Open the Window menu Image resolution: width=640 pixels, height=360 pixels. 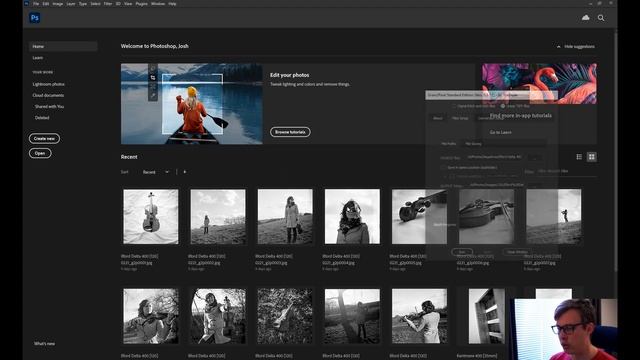(158, 4)
